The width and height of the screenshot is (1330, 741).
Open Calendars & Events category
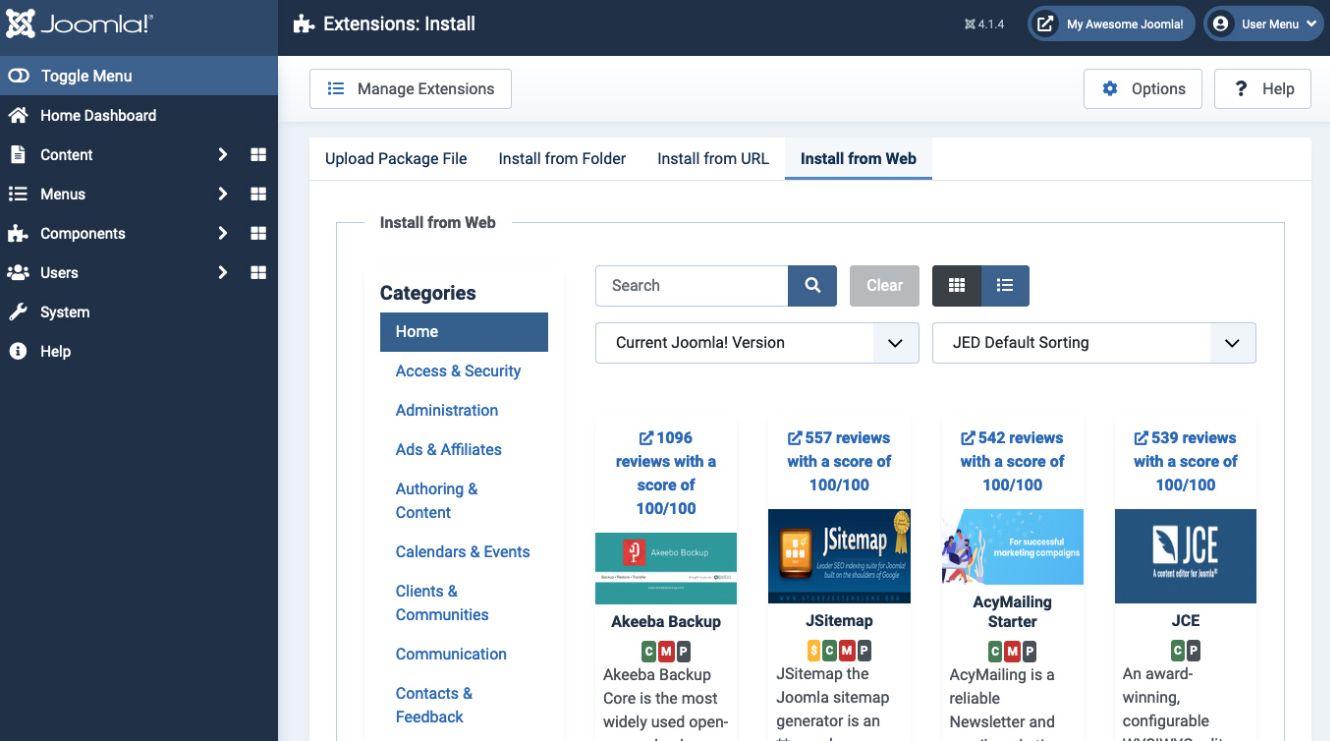463,552
